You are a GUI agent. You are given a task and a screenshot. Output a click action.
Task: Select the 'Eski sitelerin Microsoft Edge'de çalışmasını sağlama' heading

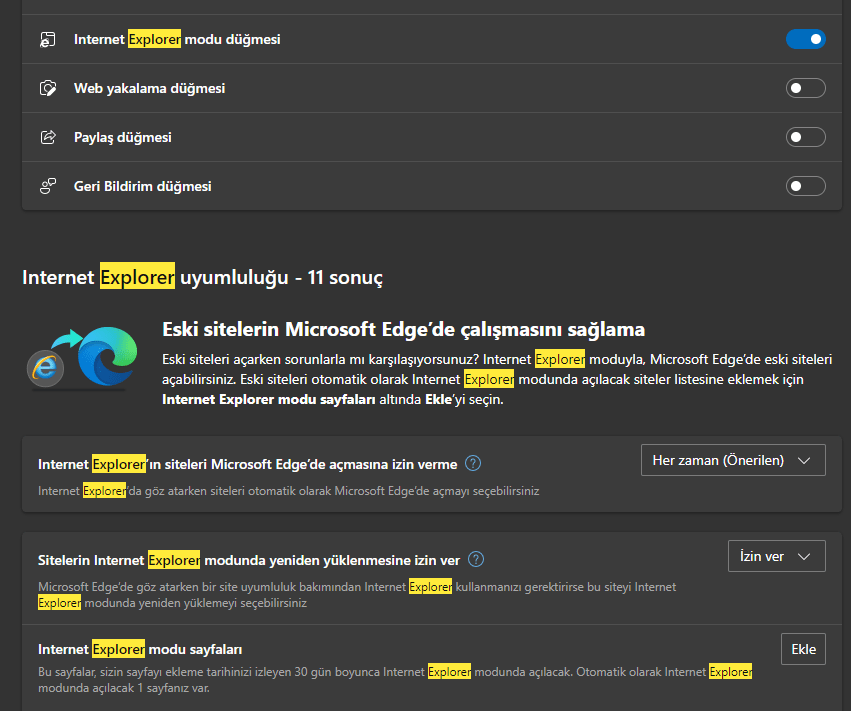(x=403, y=329)
